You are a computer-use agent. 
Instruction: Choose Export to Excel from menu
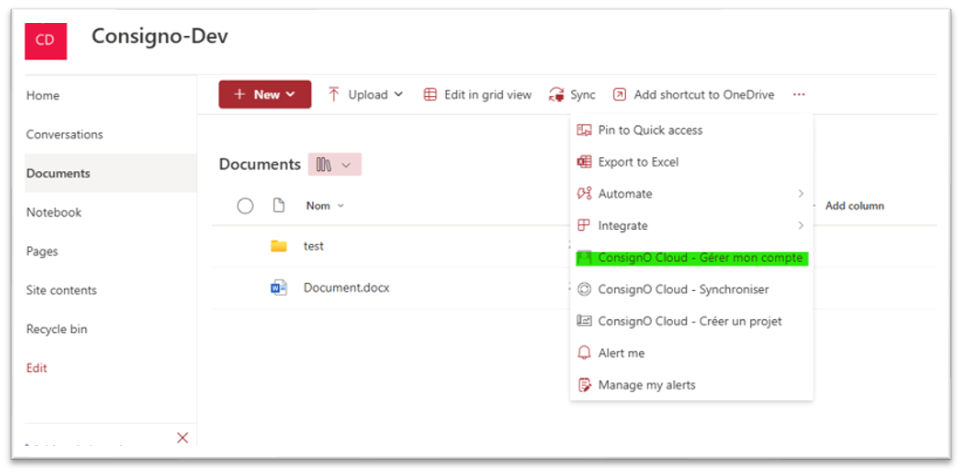(x=691, y=162)
